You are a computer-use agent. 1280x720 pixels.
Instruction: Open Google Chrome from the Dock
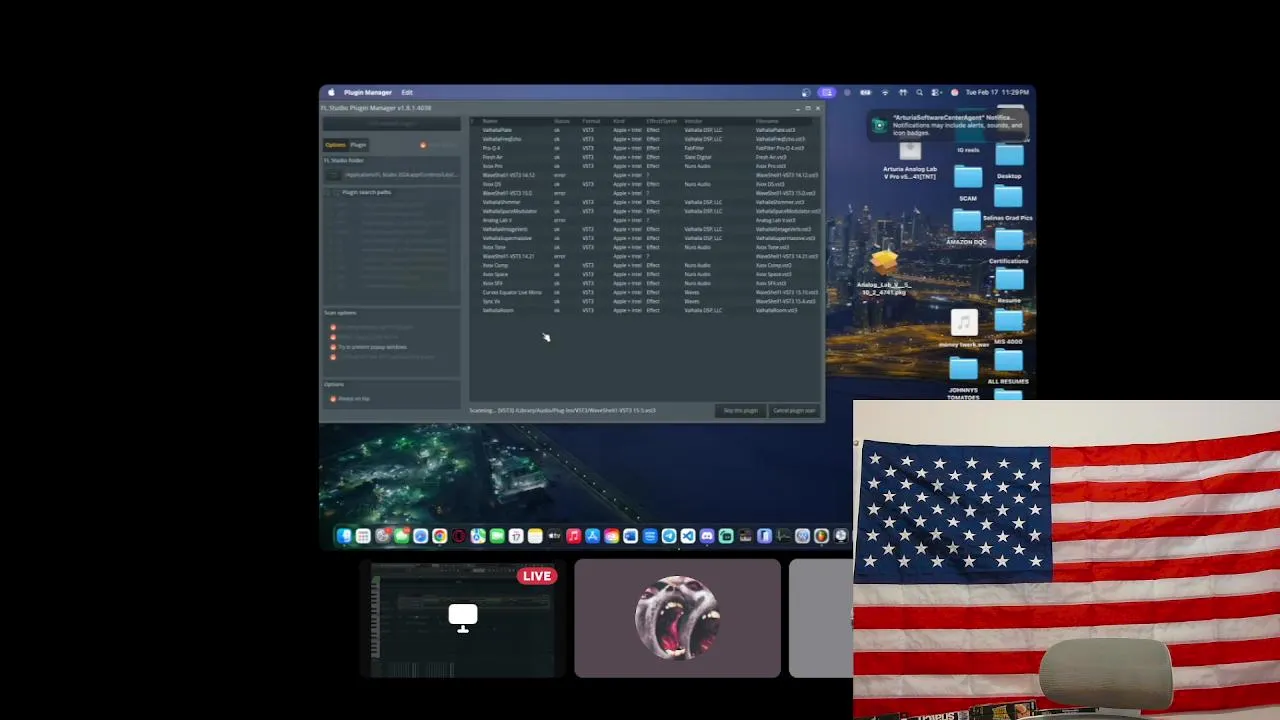(x=439, y=536)
